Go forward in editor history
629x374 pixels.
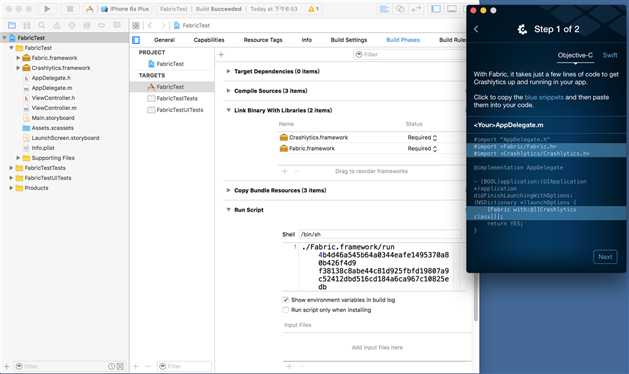coord(163,25)
